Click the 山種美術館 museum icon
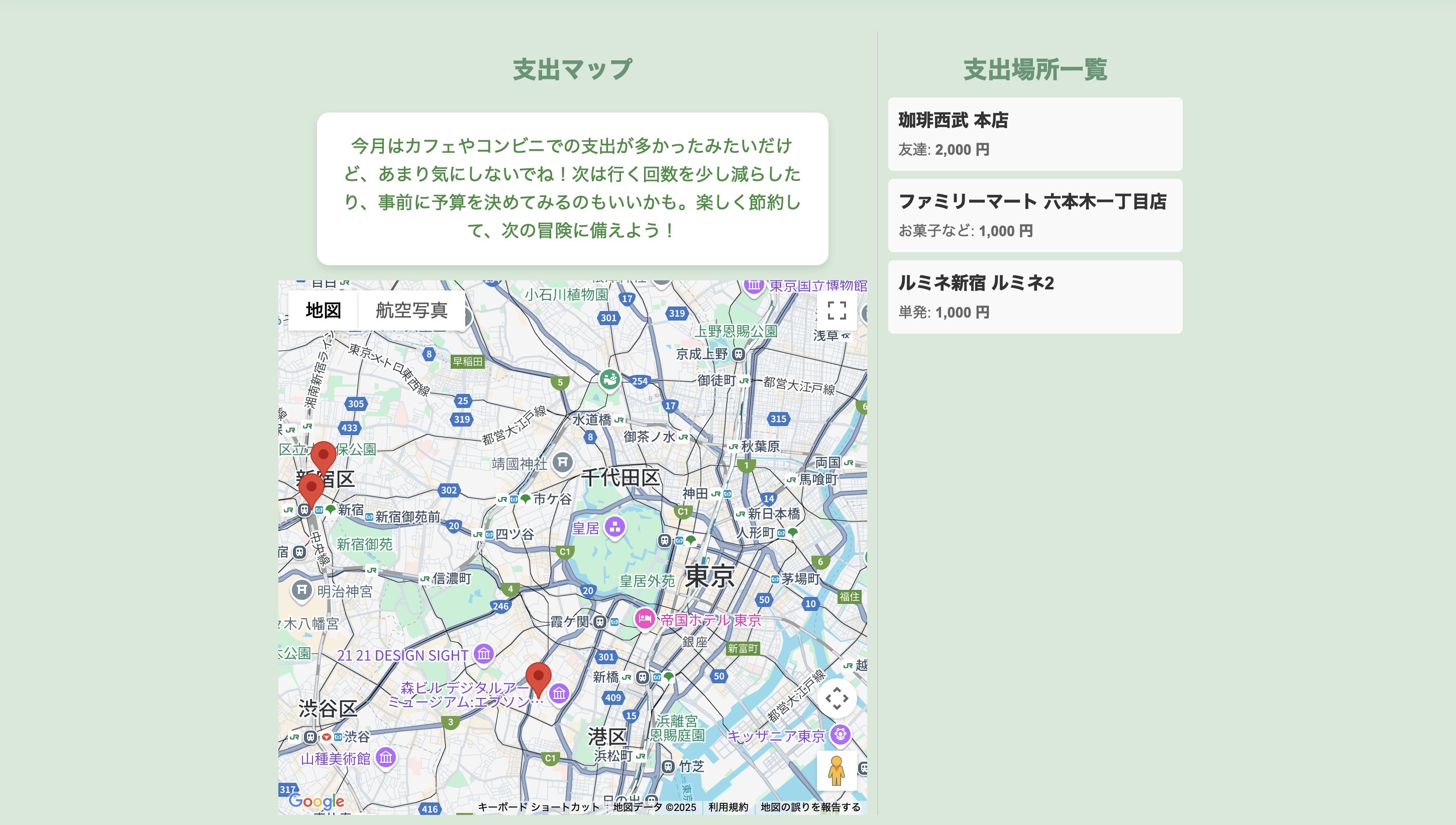1456x825 pixels. tap(385, 757)
